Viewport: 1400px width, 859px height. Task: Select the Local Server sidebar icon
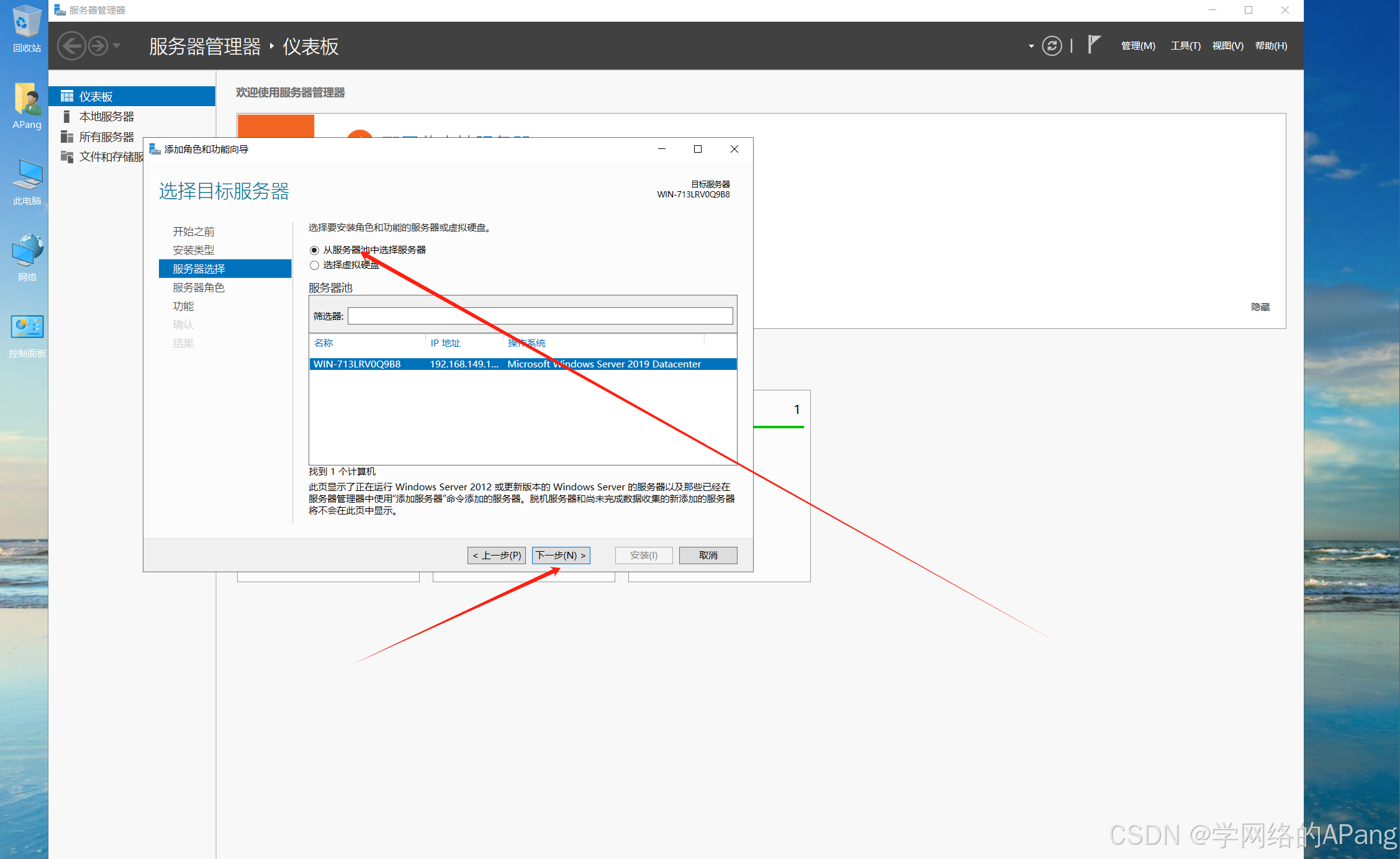coord(67,117)
